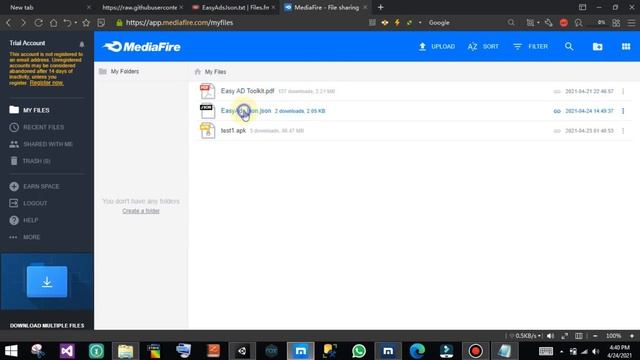Click the browser mute speaker icon in the status bar
The height and width of the screenshot is (360, 640).
click(550, 336)
